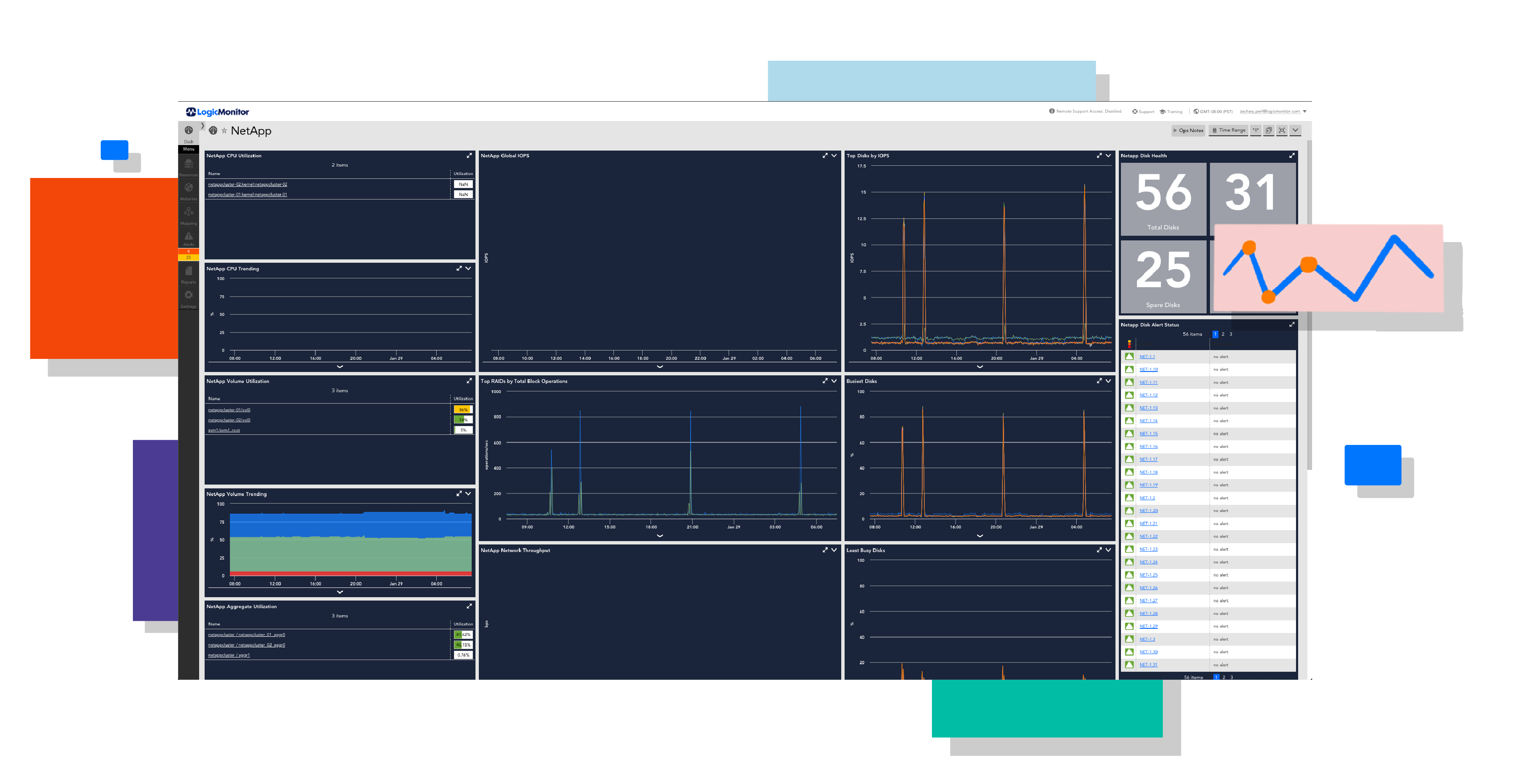Expand the Netapp Disk Health widget to fullscreen
Viewport: 1523px width, 784px height.
pos(1292,156)
